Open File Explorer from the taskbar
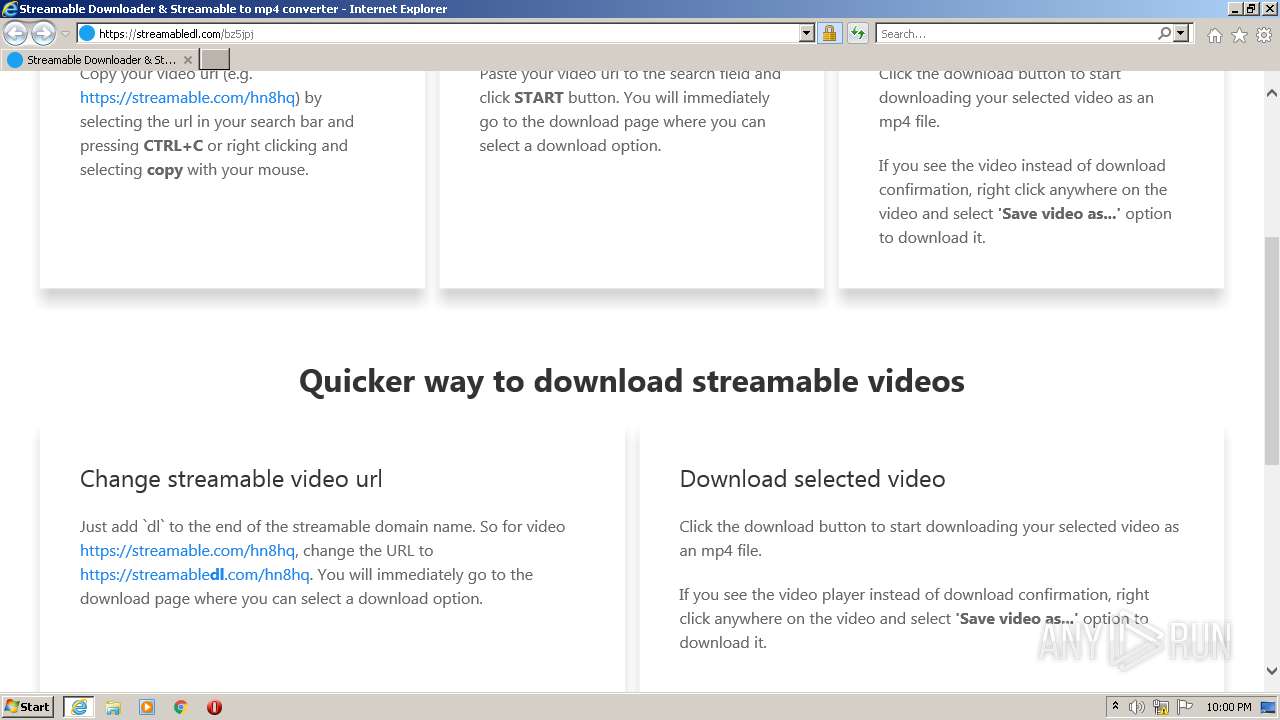 pos(113,707)
